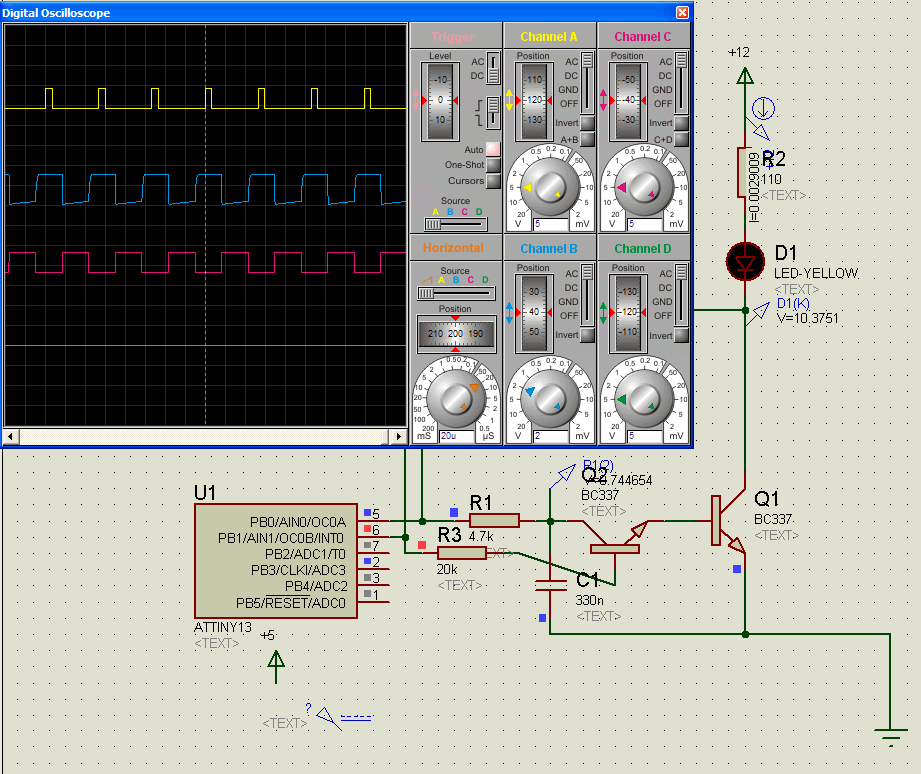Select resistor R1 in the schematic
921x774 pixels.
(494, 520)
